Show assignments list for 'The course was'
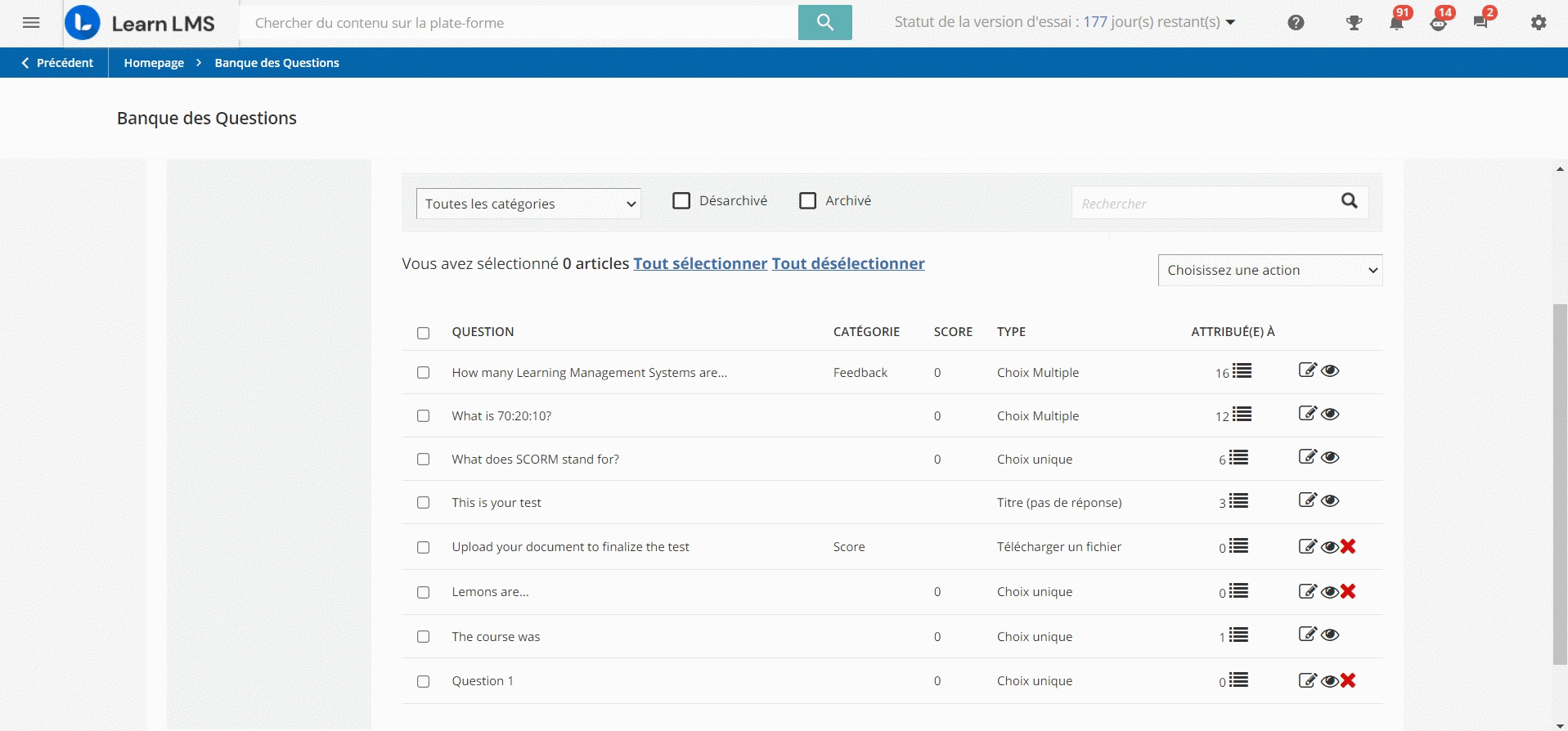The width and height of the screenshot is (1568, 731). [x=1238, y=635]
